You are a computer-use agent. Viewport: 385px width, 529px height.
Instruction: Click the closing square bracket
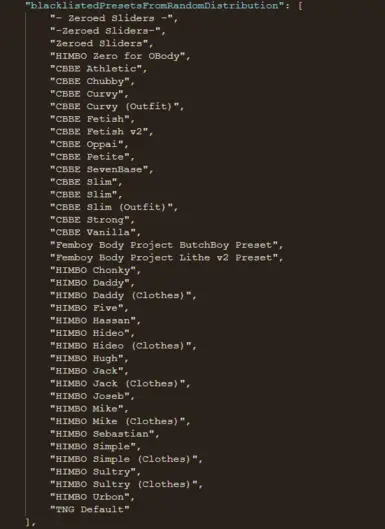tap(28, 522)
